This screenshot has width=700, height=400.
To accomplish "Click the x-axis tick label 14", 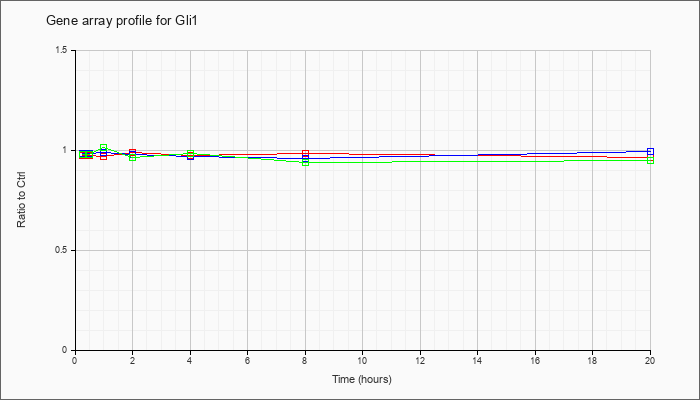I will coord(478,359).
